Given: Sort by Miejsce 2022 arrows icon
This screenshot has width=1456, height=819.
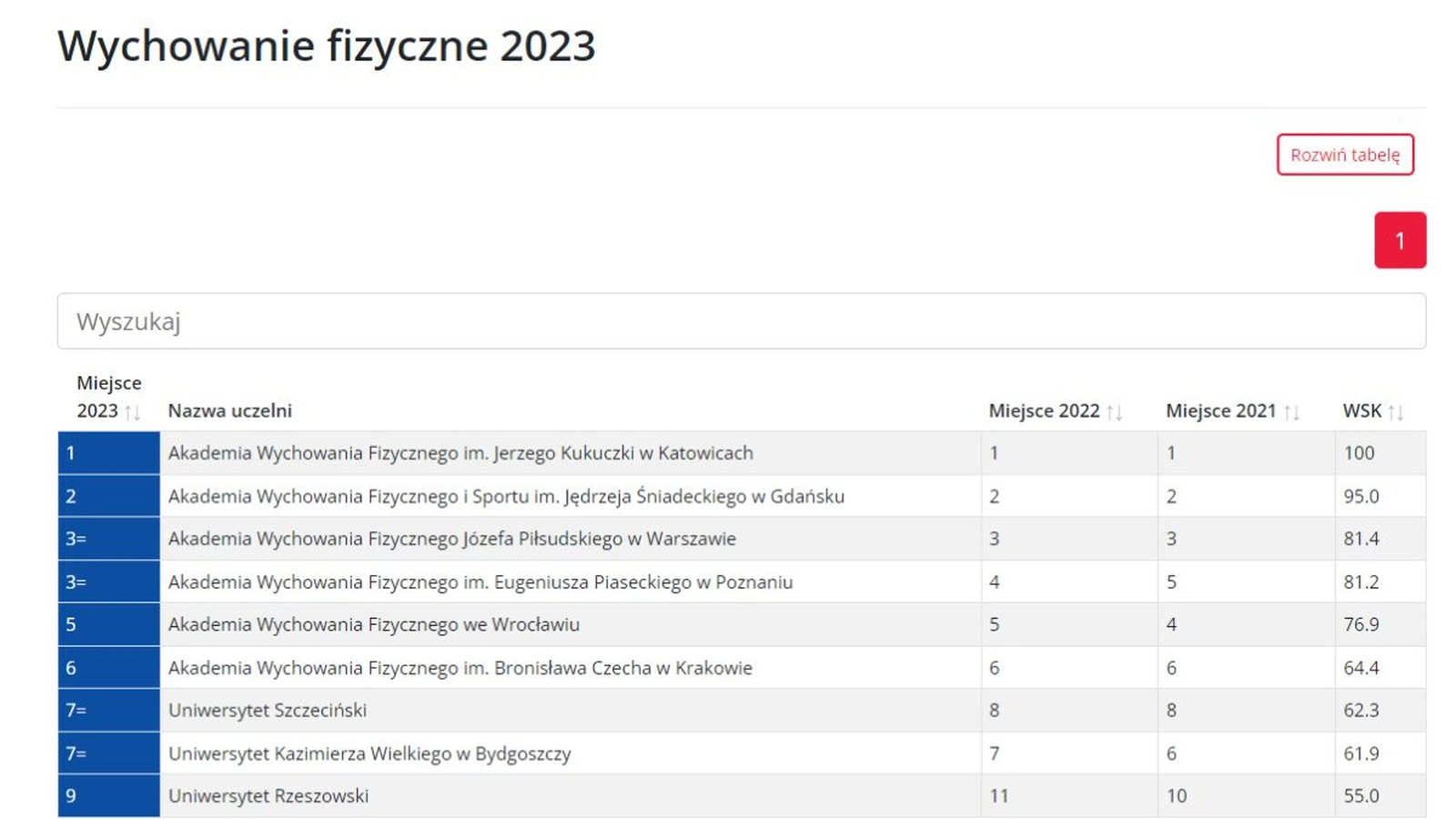Looking at the screenshot, I should pyautogui.click(x=1115, y=412).
